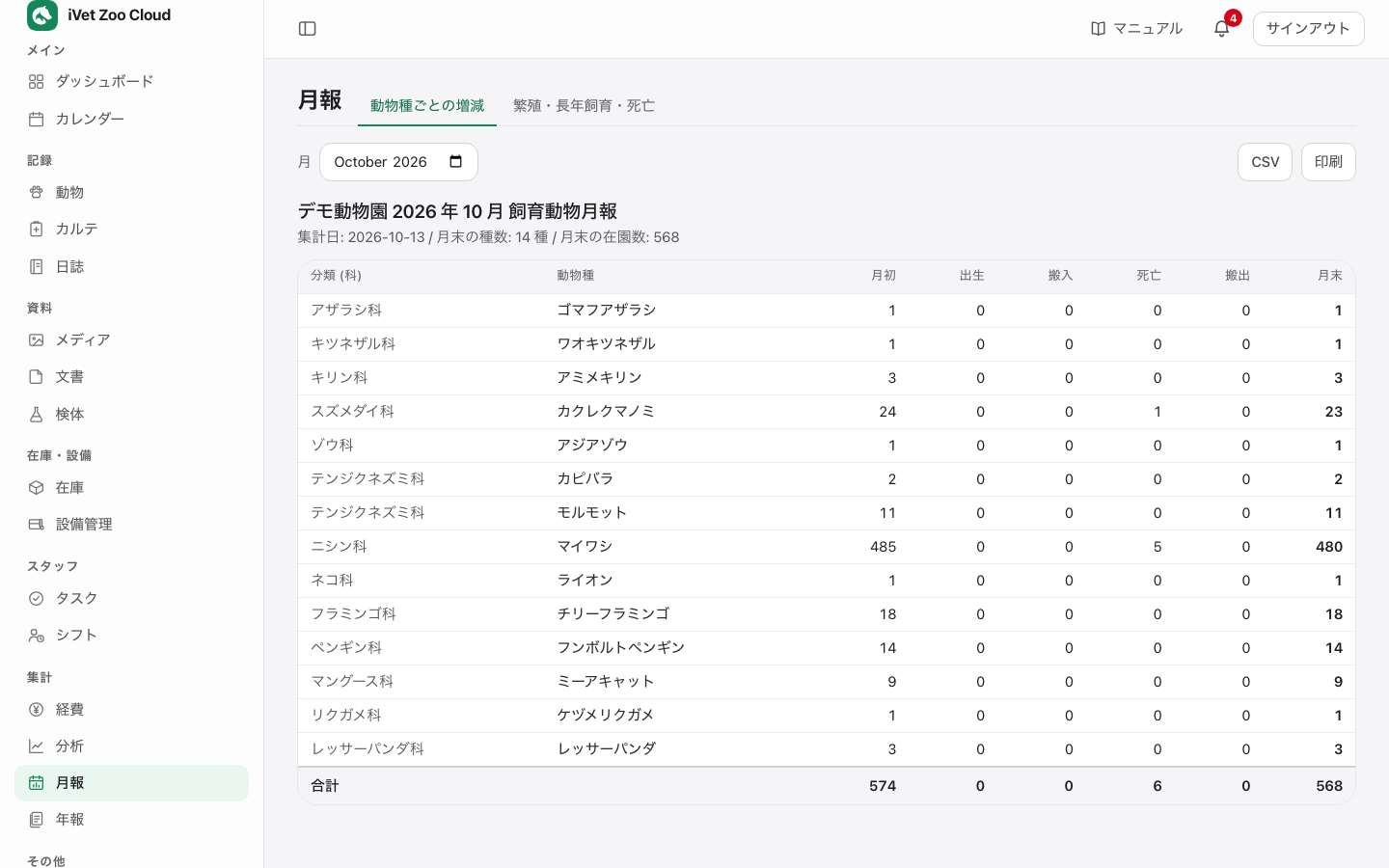This screenshot has width=1389, height=868.
Task: Click the メディア image icon
Action: (36, 339)
